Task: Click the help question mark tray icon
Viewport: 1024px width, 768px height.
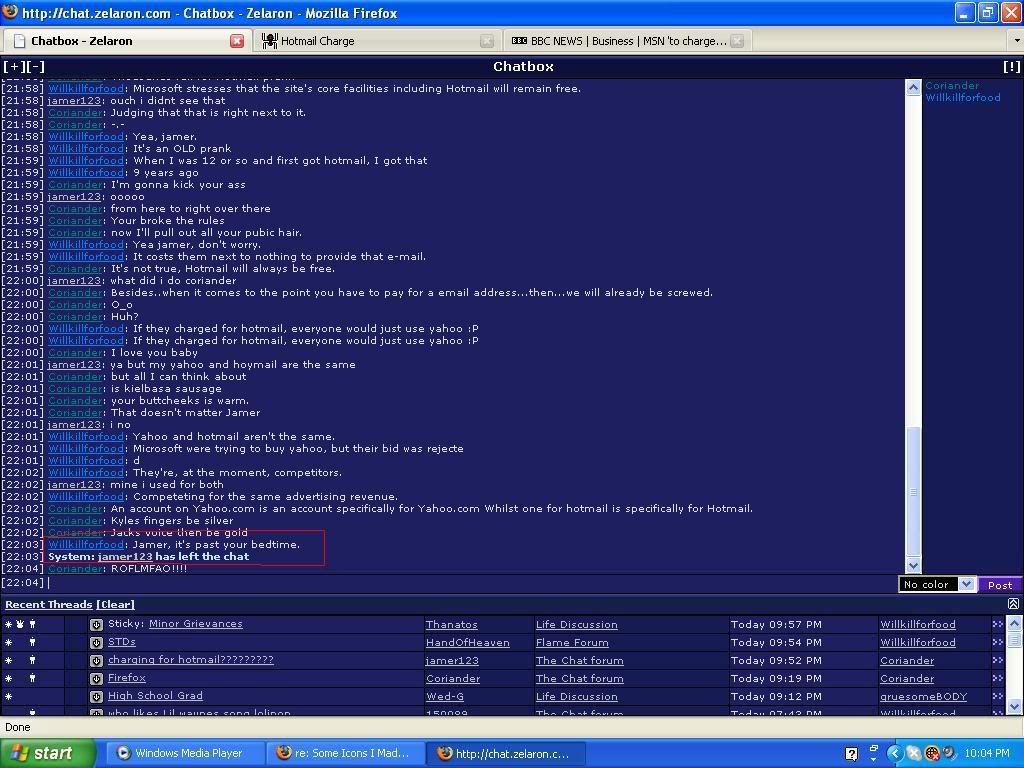Action: tap(852, 754)
